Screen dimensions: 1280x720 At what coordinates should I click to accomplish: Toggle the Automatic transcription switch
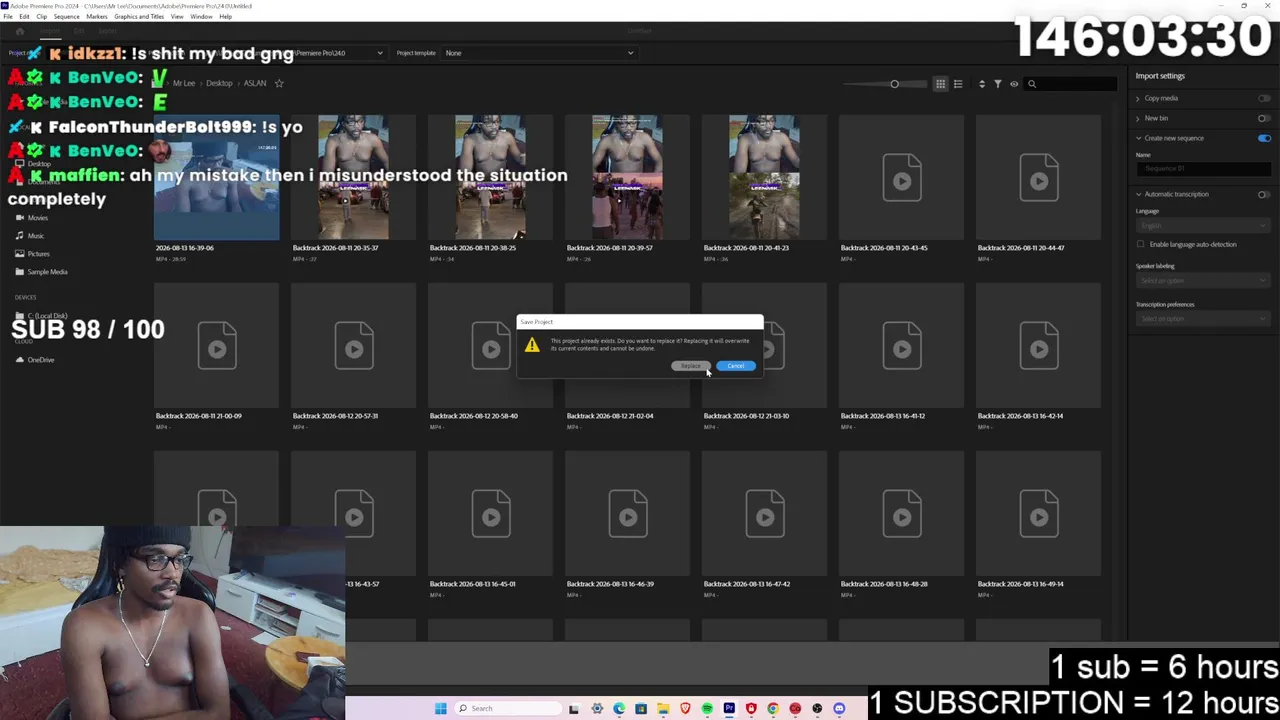[1264, 194]
